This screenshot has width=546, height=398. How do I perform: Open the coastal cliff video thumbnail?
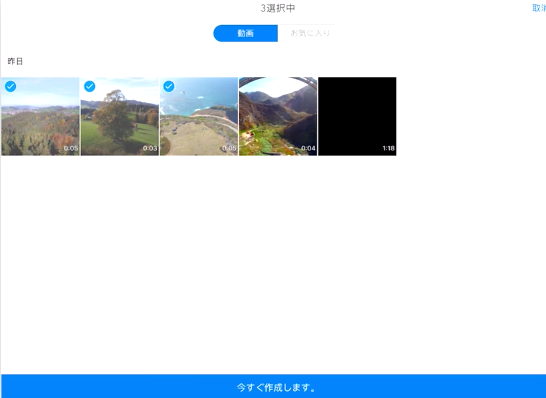pos(199,116)
